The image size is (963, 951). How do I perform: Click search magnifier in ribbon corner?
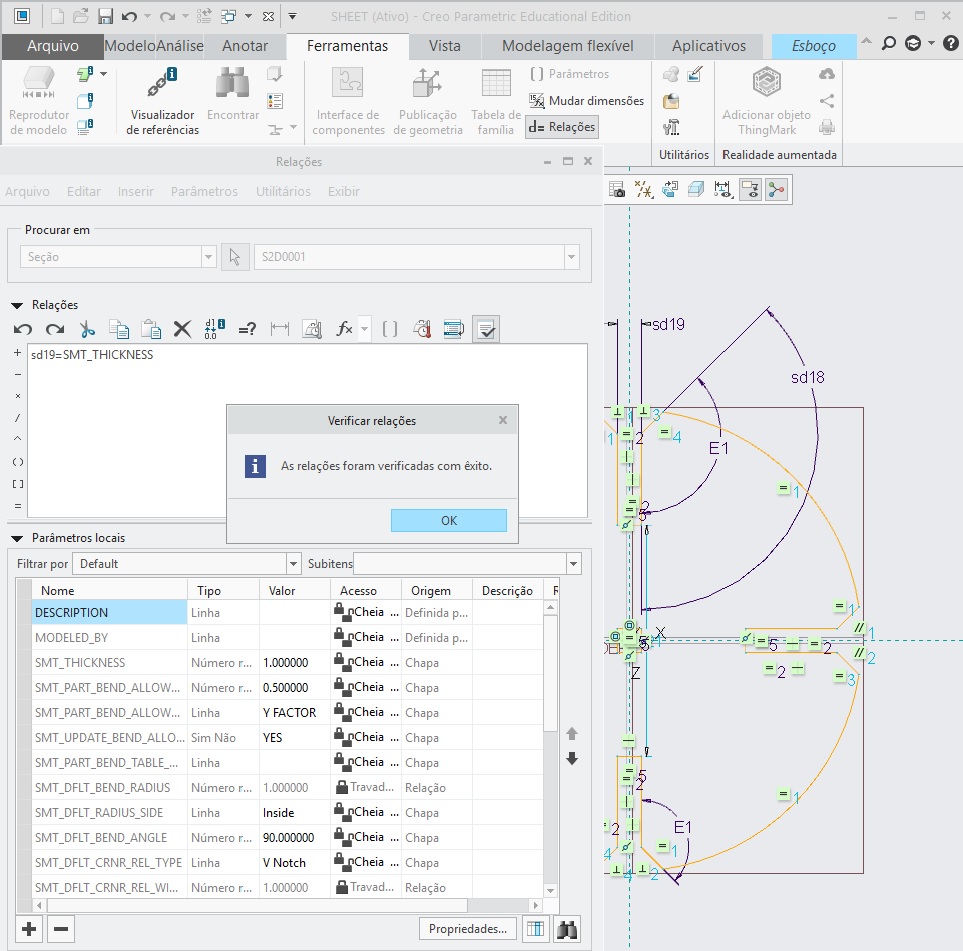point(888,44)
